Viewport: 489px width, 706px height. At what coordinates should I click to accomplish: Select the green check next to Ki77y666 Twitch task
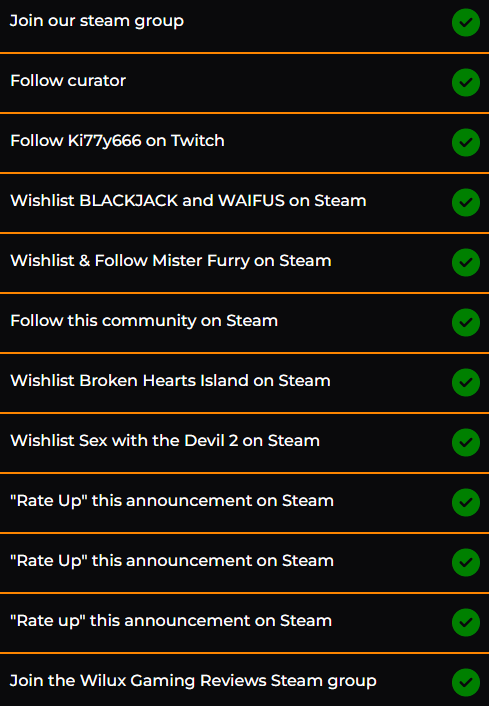[466, 142]
